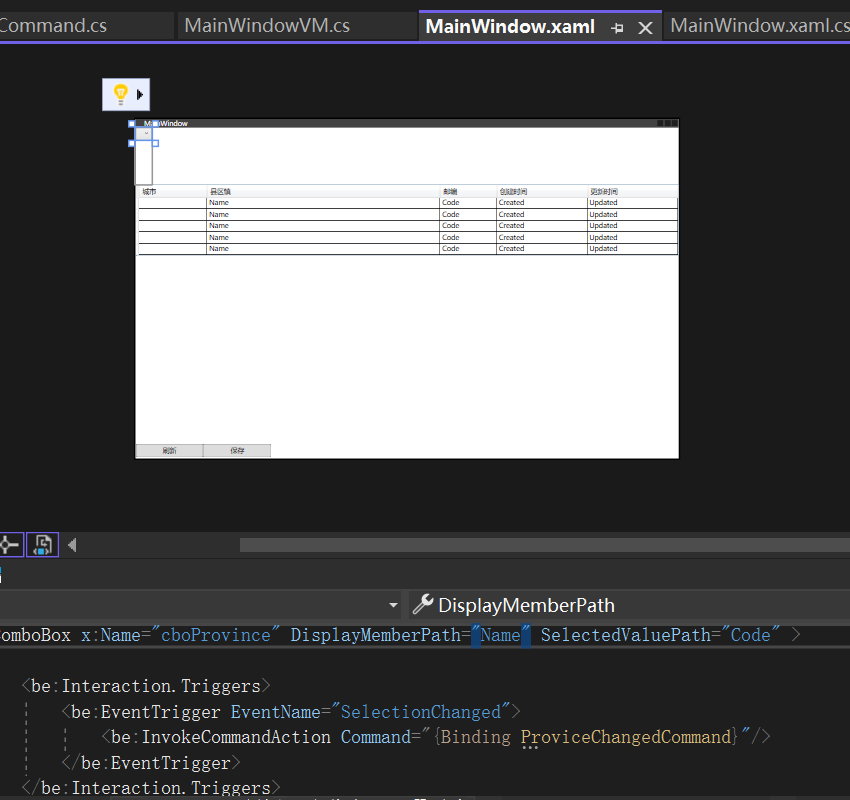Open the DisplayMemberPath member dropdown
Viewport: 850px width, 800px height.
(x=629, y=605)
